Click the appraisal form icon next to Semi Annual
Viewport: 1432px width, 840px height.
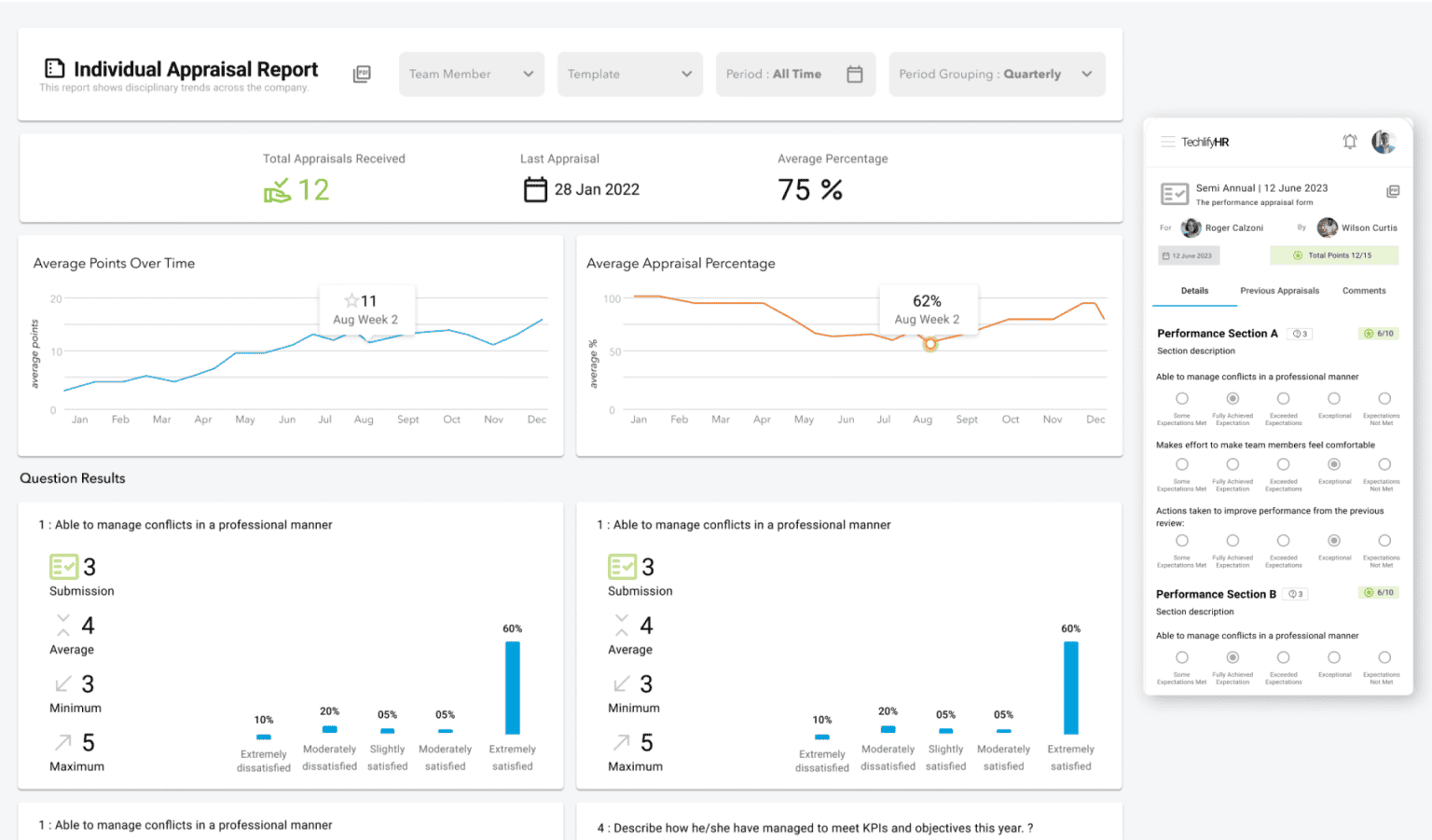click(x=1175, y=194)
